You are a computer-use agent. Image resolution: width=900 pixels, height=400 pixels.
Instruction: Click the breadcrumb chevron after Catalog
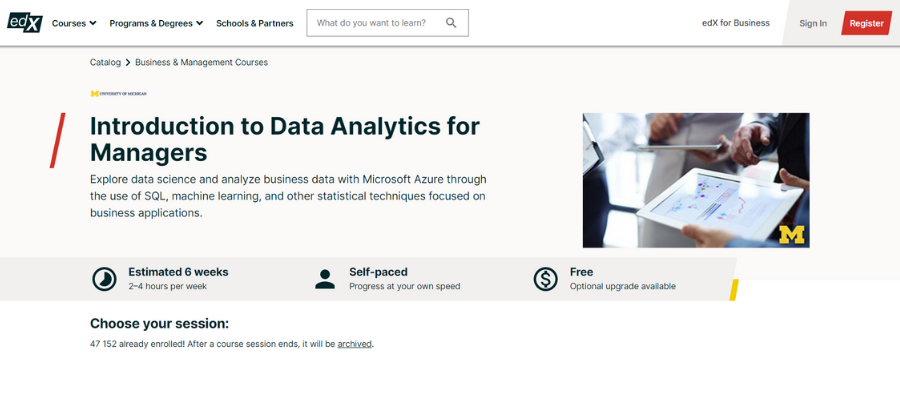[x=128, y=63]
